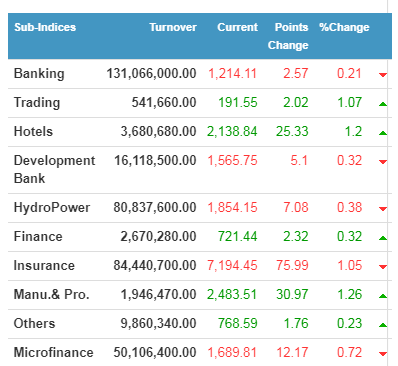The width and height of the screenshot is (398, 366).
Task: Click HydroPower current value 1,854.15
Action: [233, 208]
